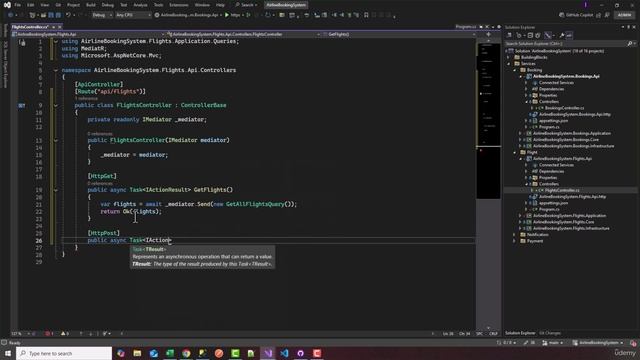Open the Debug menu
640x360 pixels.
point(107,5)
